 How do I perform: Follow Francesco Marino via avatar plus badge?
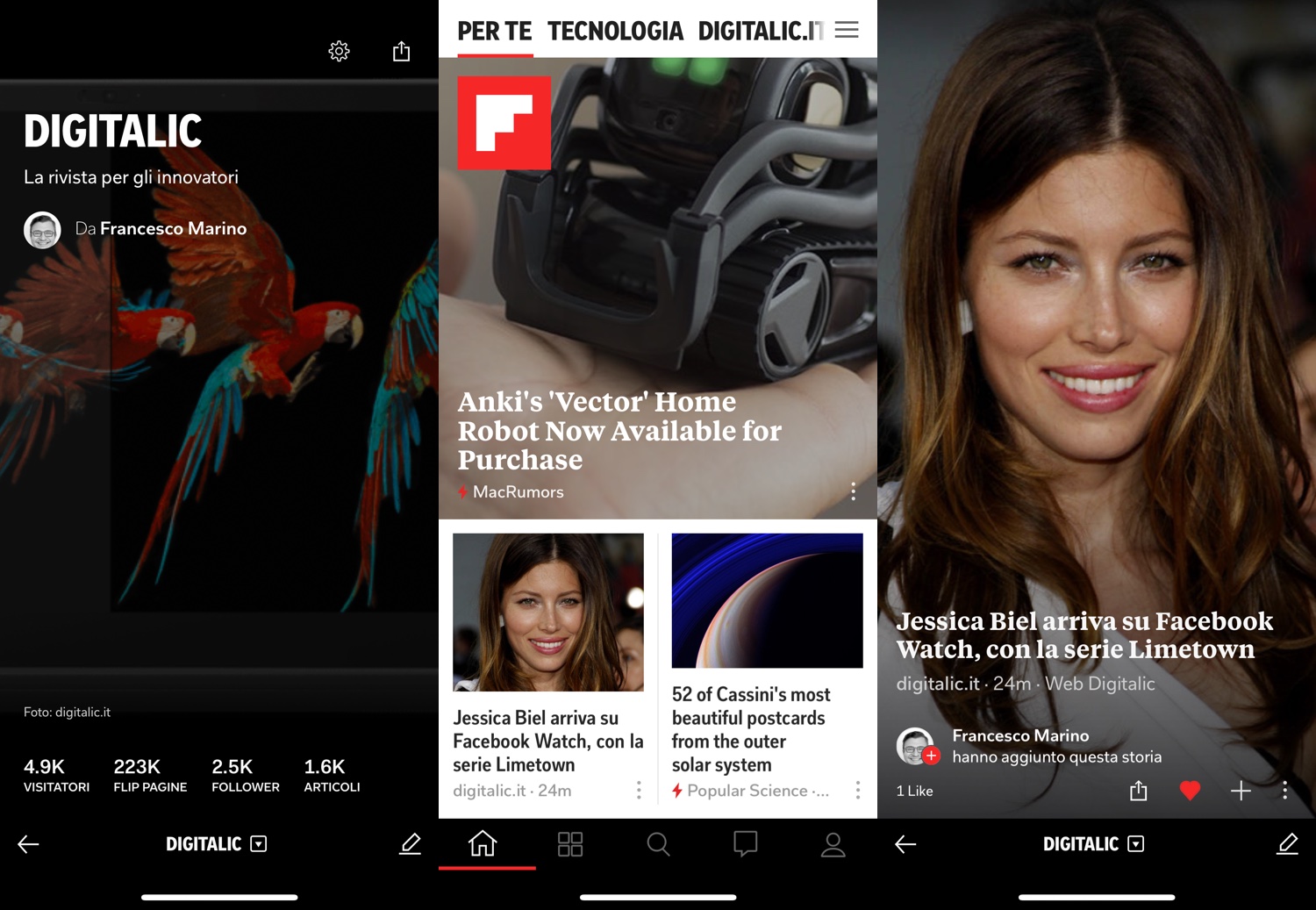coord(932,756)
